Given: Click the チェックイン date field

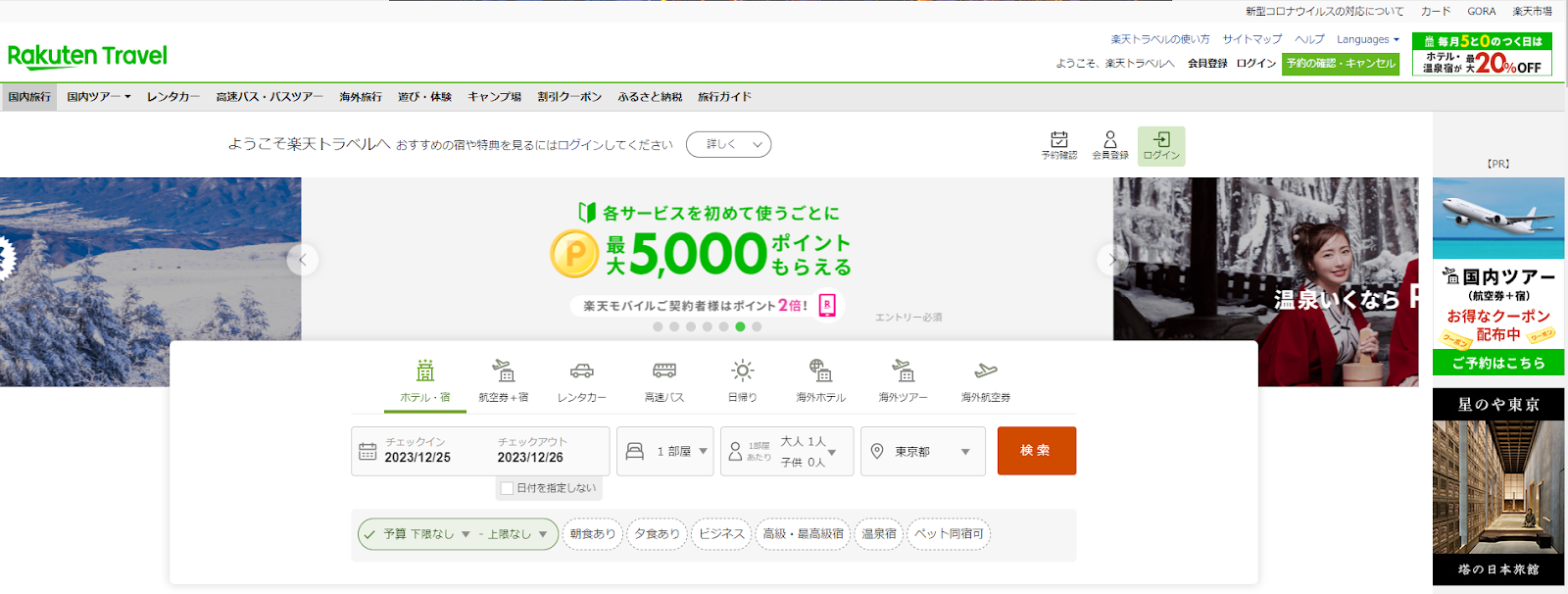Looking at the screenshot, I should tap(417, 451).
